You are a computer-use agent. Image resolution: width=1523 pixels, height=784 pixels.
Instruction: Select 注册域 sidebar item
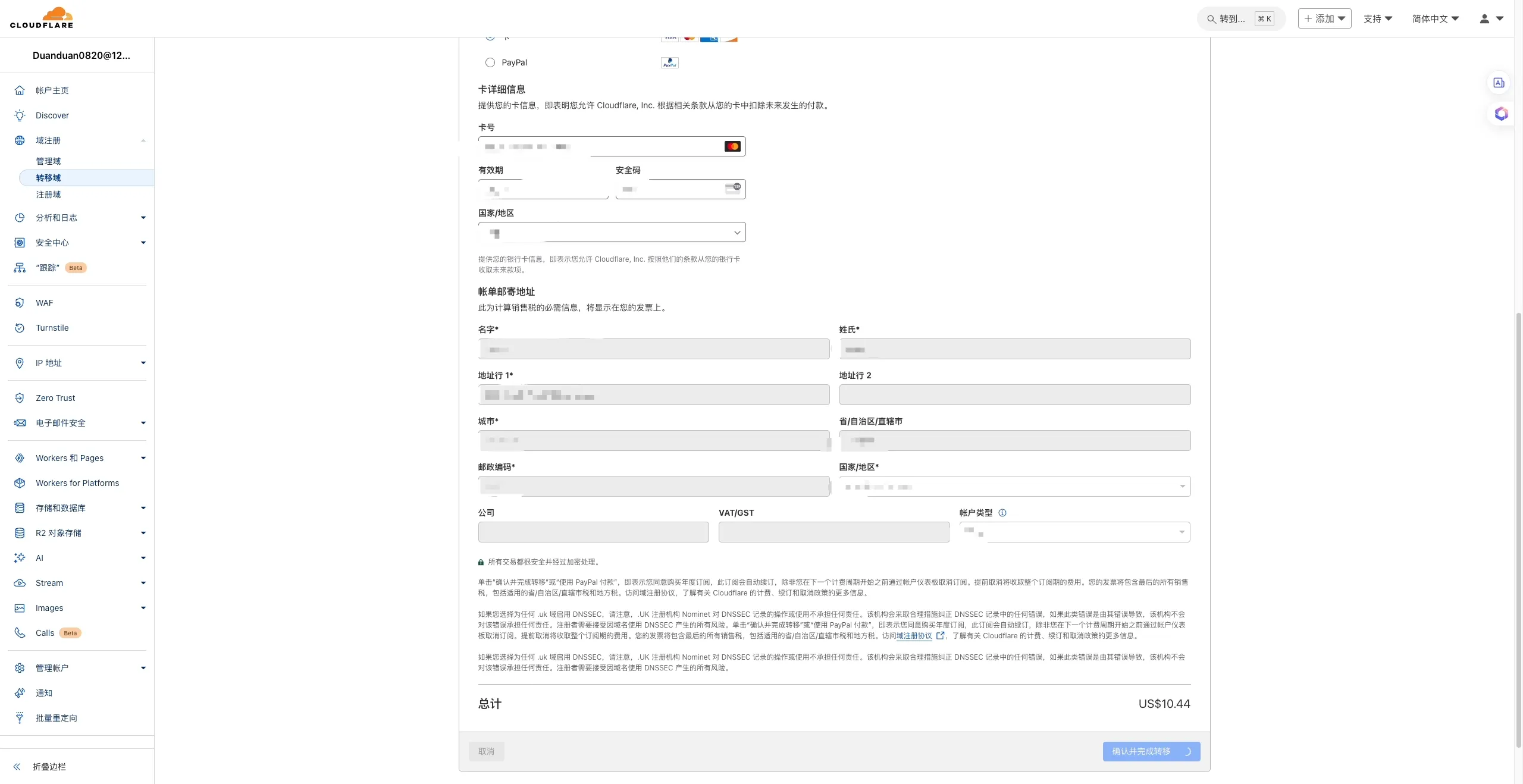(48, 195)
